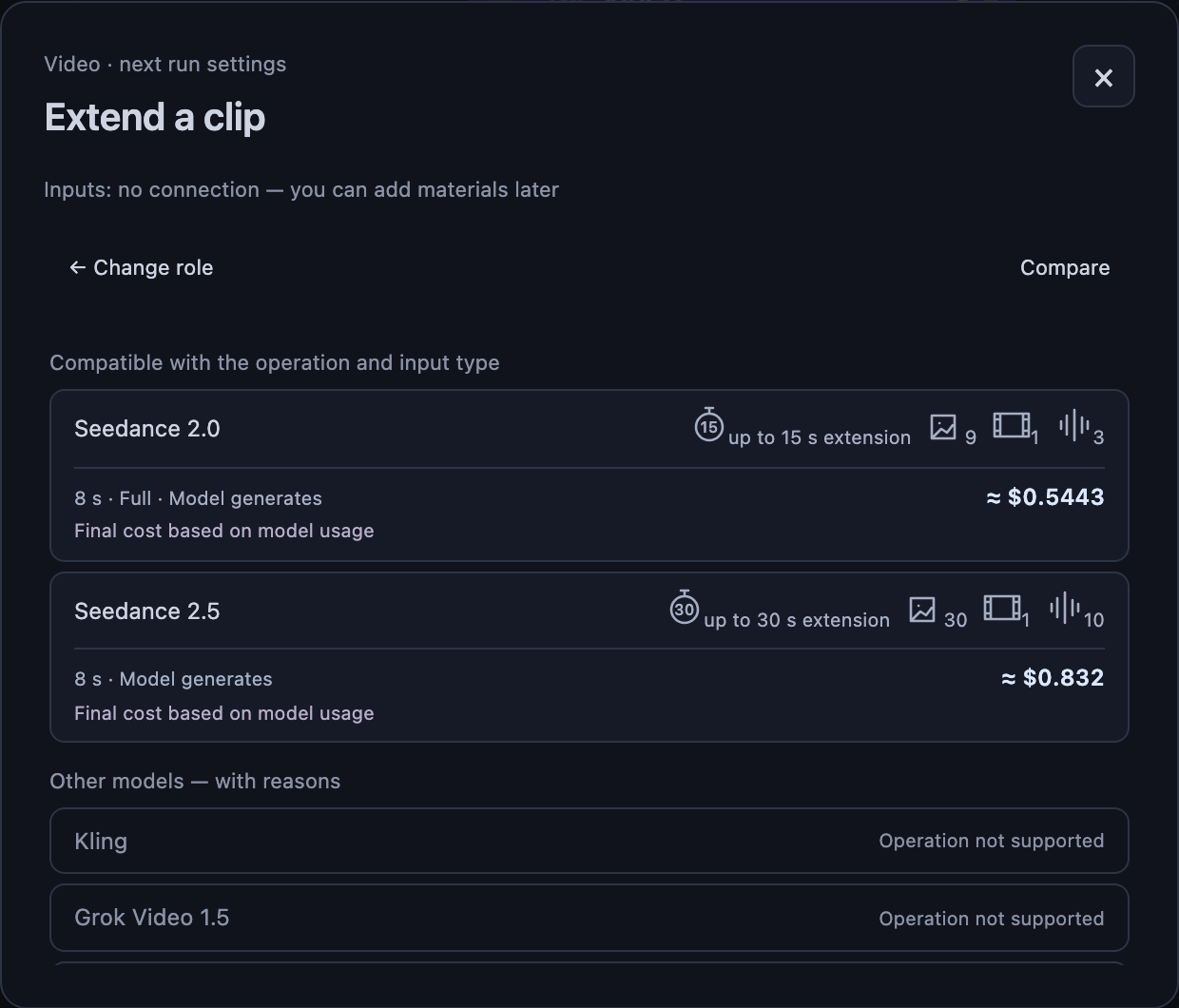The height and width of the screenshot is (1008, 1179).
Task: Click the ≈ $0.5443 price
Action: click(1045, 497)
